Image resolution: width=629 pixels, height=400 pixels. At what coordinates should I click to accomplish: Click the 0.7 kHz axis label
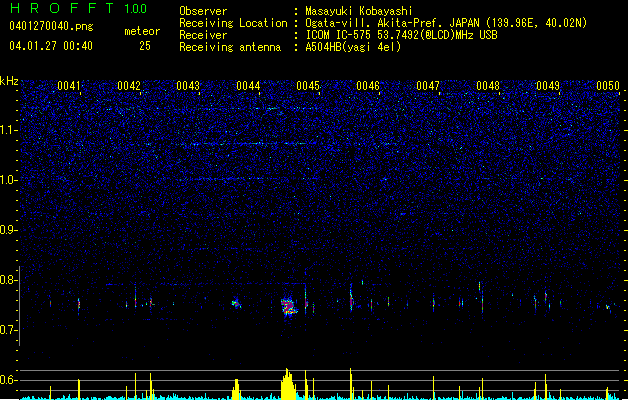click(x=9, y=330)
